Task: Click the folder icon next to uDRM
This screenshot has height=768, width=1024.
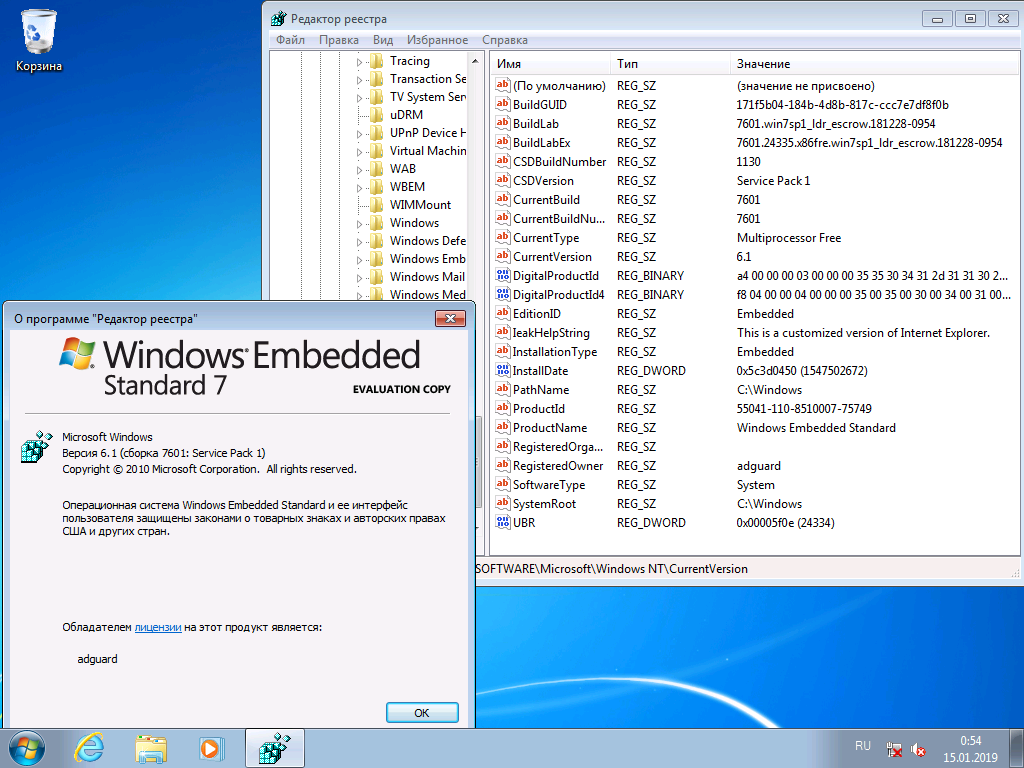Action: [x=376, y=115]
